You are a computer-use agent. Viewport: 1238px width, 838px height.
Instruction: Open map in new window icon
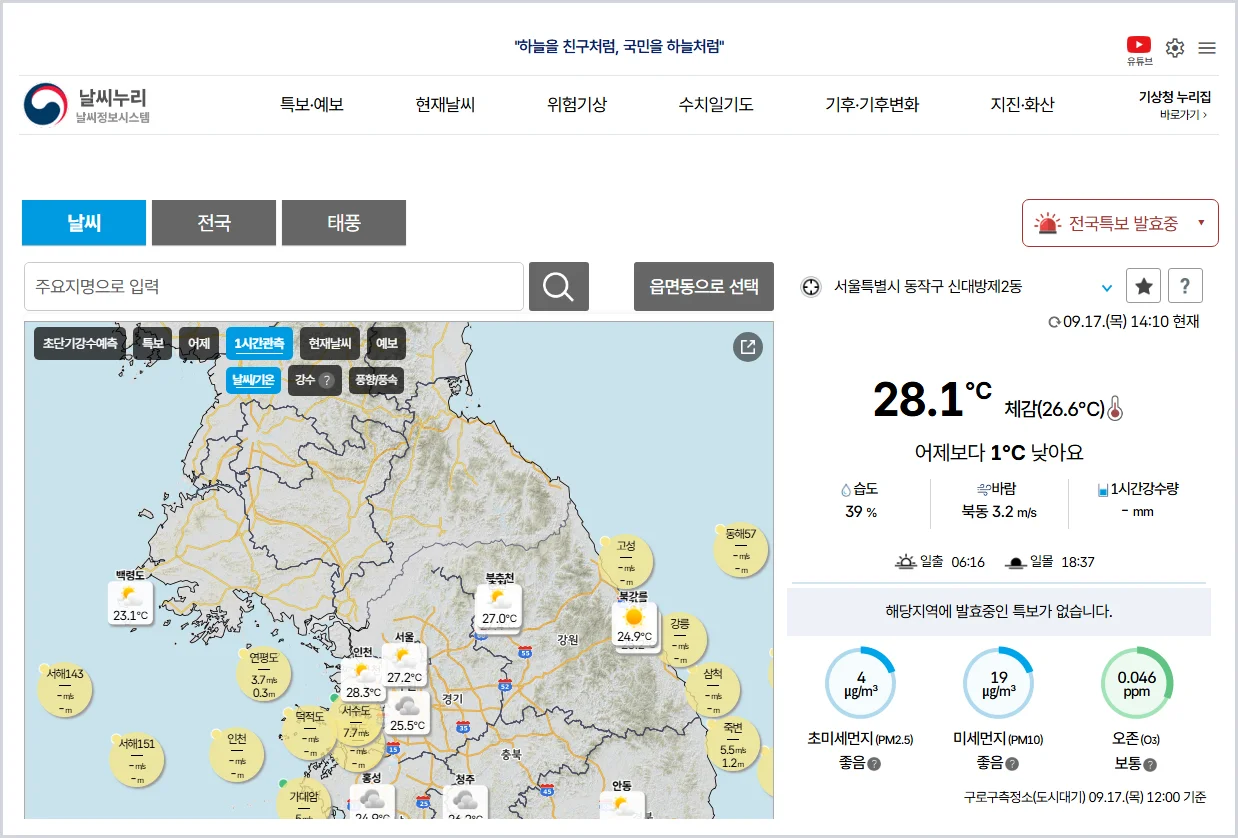pos(748,347)
